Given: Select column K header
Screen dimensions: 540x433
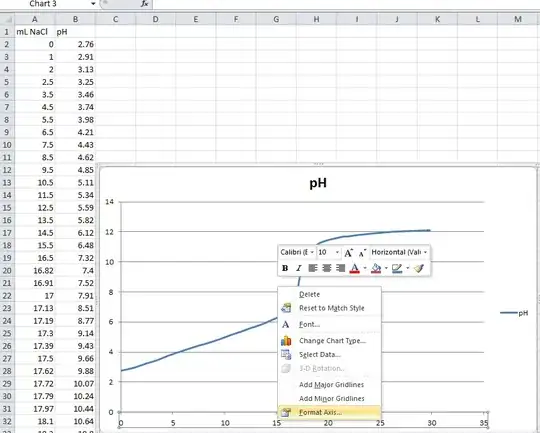Looking at the screenshot, I should pyautogui.click(x=437, y=19).
